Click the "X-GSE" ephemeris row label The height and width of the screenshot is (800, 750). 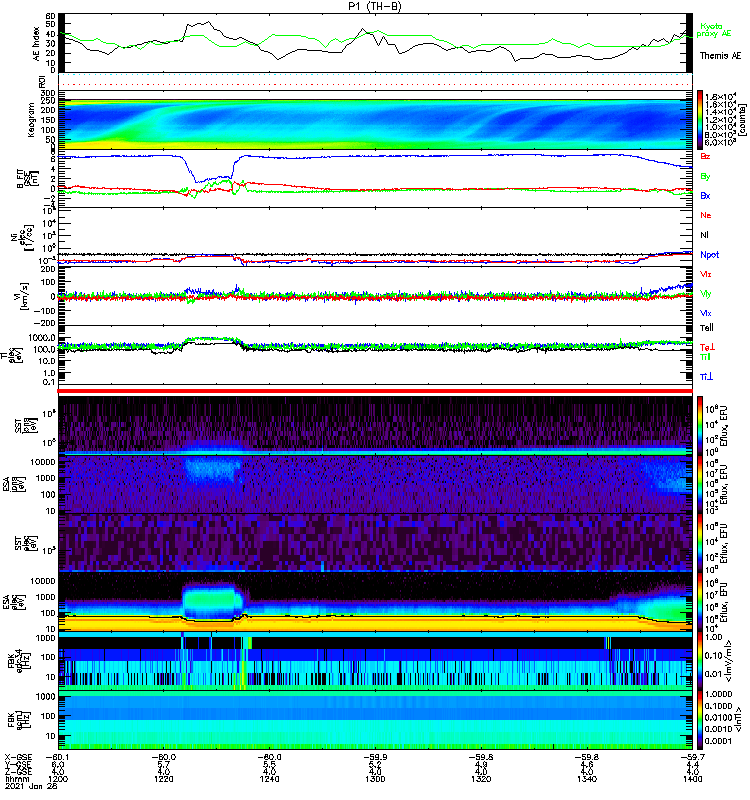tap(18, 757)
